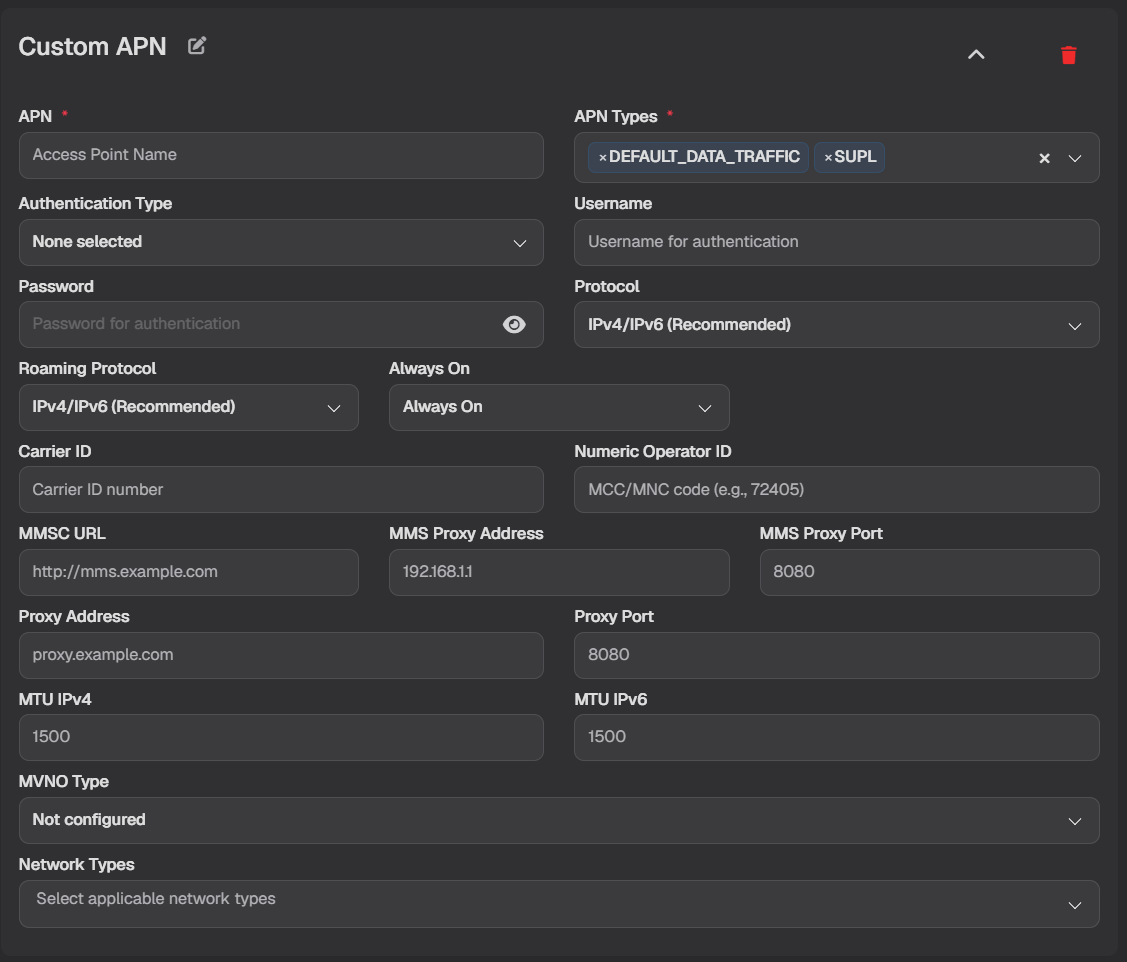Click the Username for authentication field
The image size is (1127, 962).
(x=837, y=242)
